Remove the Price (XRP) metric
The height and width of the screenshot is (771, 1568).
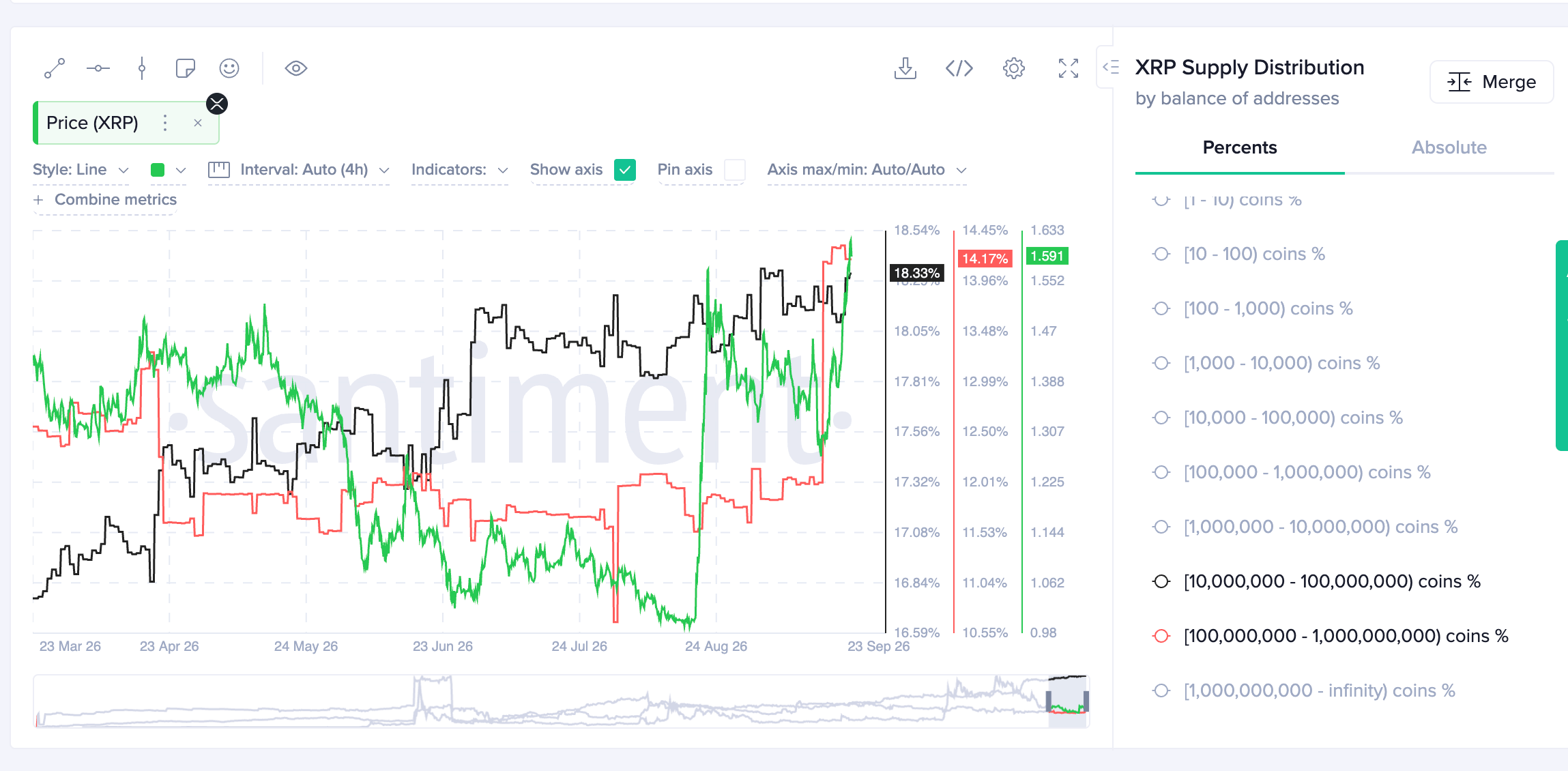point(198,123)
